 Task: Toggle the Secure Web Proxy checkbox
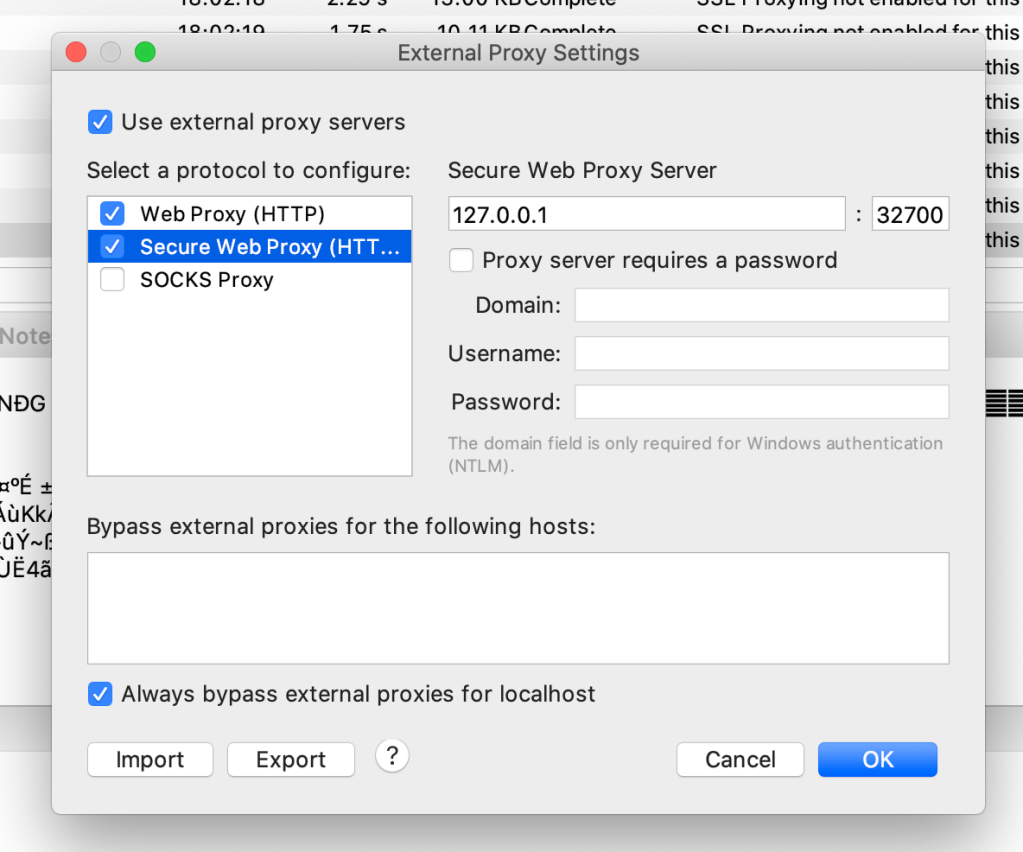click(112, 246)
